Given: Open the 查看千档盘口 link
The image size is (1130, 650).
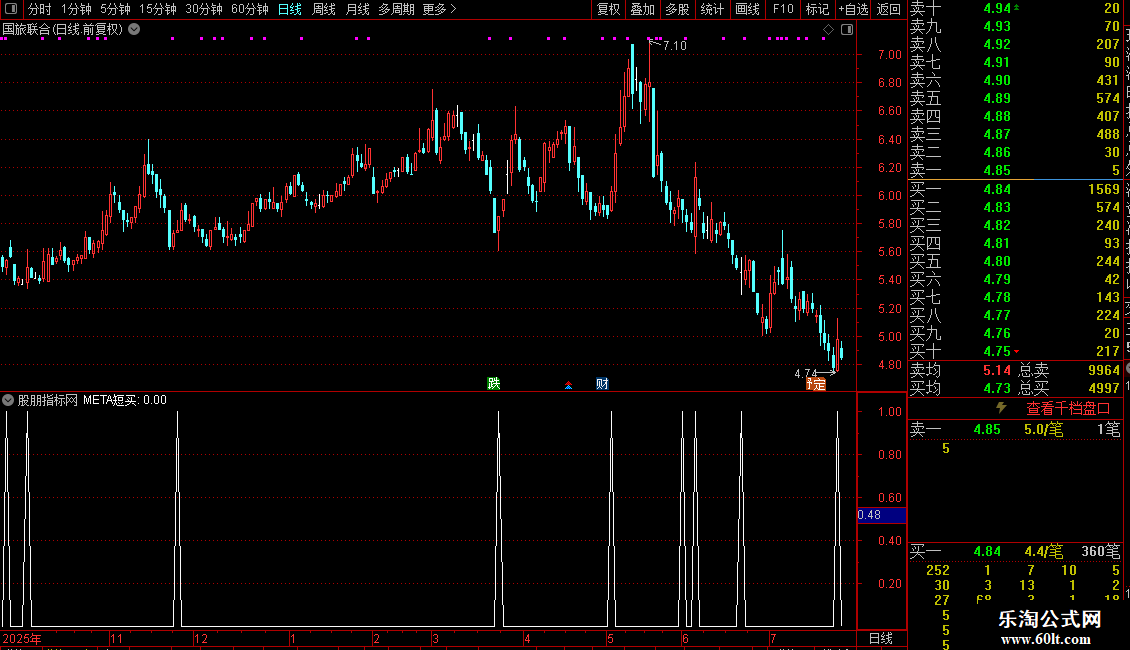Looking at the screenshot, I should [1068, 409].
